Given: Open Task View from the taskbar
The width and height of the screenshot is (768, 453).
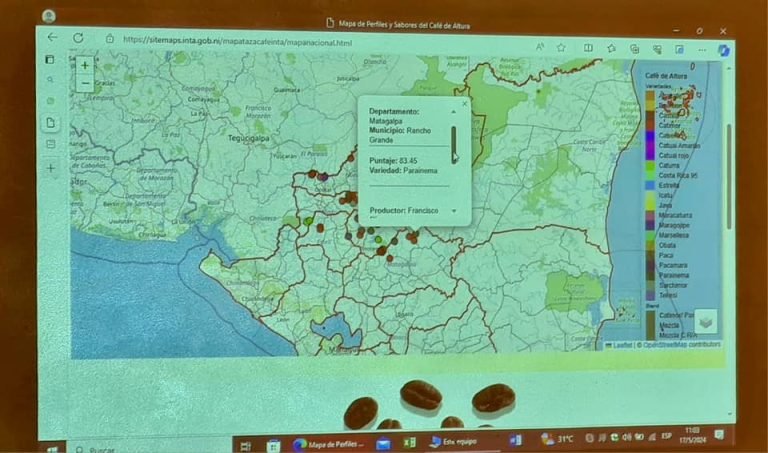Looking at the screenshot, I should pos(245,446).
